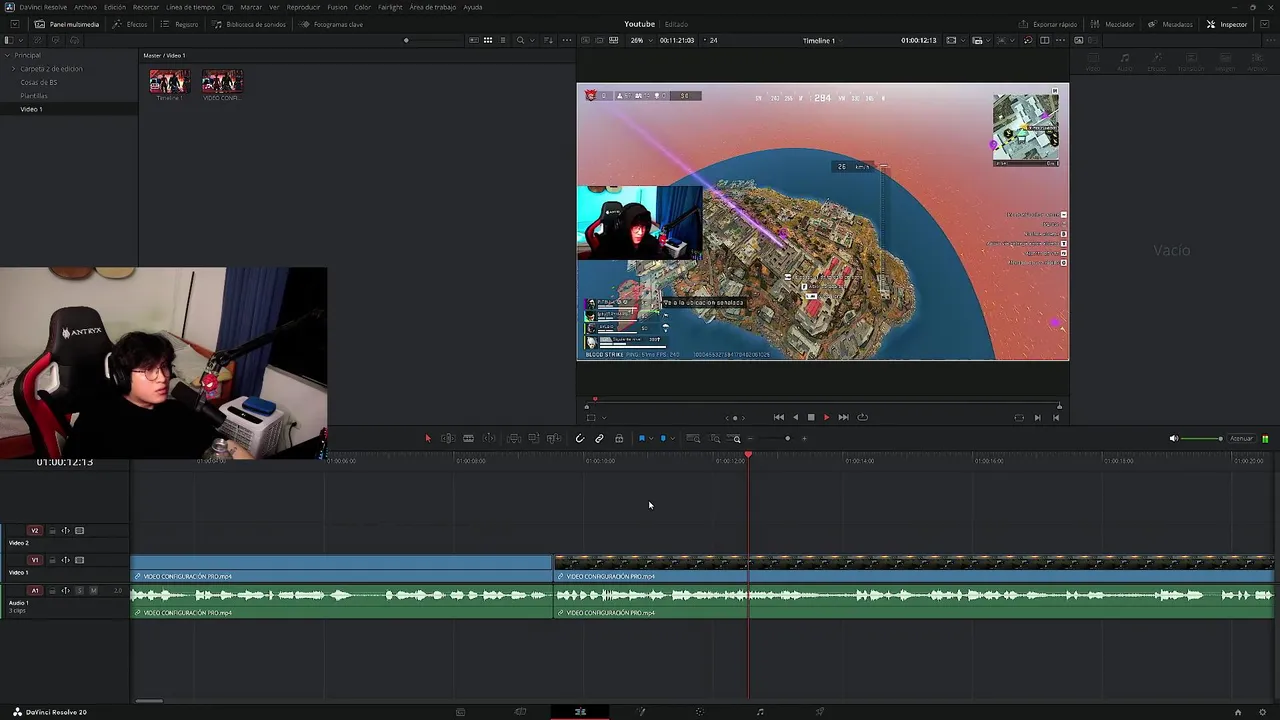
Task: Open the viewer zoom percentage dropdown
Action: click(641, 40)
